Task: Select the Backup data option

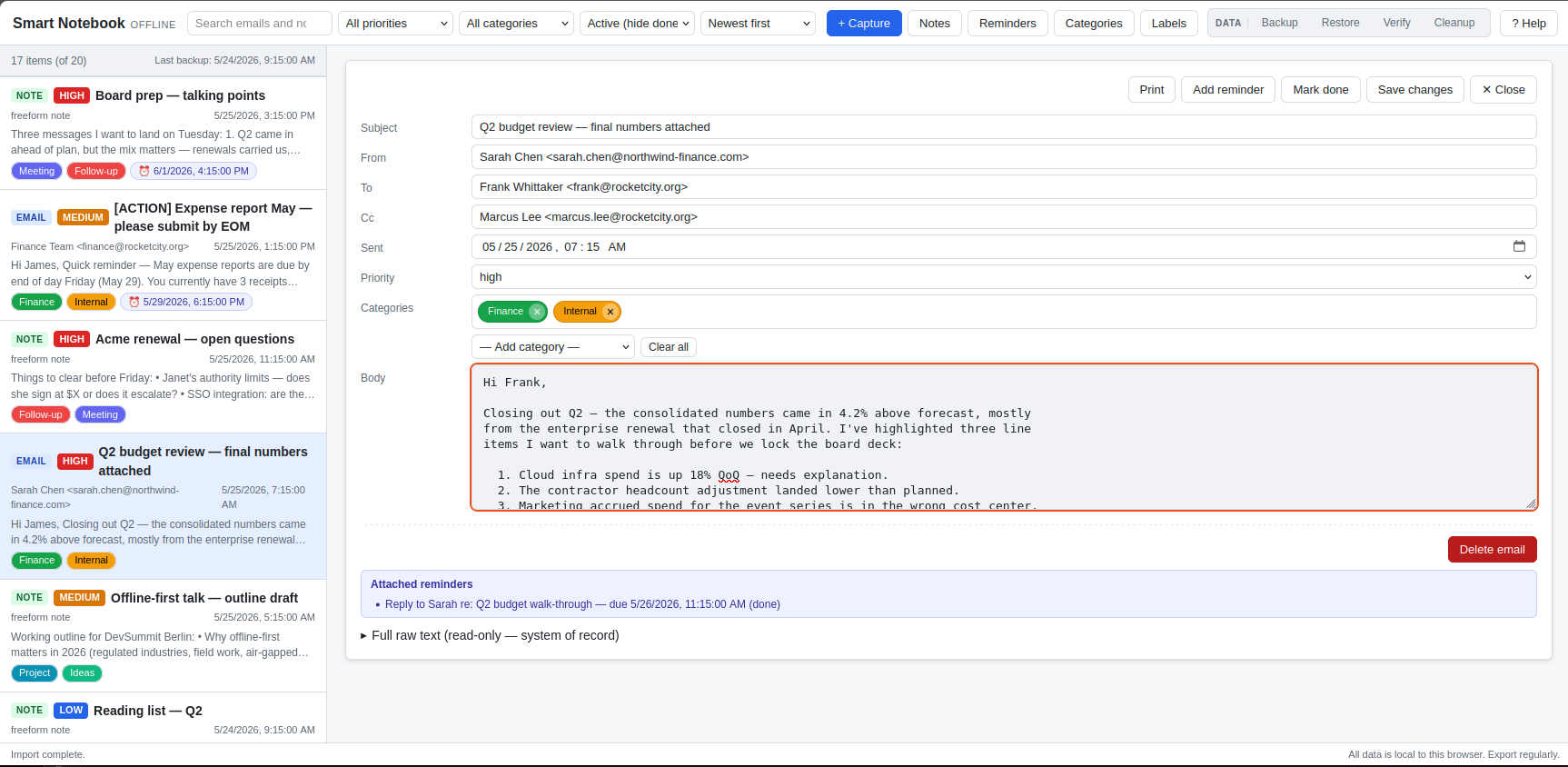Action: click(1279, 23)
